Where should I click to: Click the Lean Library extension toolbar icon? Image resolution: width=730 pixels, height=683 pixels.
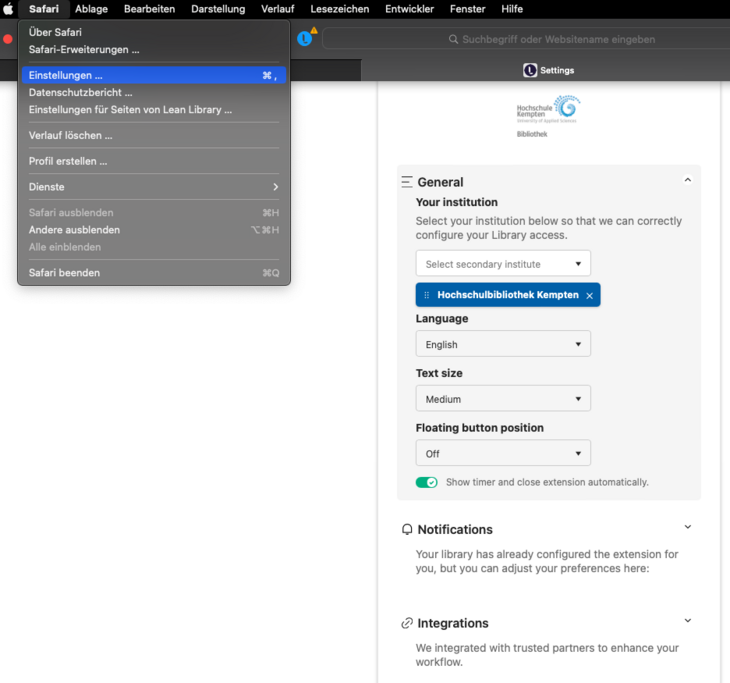[x=305, y=39]
